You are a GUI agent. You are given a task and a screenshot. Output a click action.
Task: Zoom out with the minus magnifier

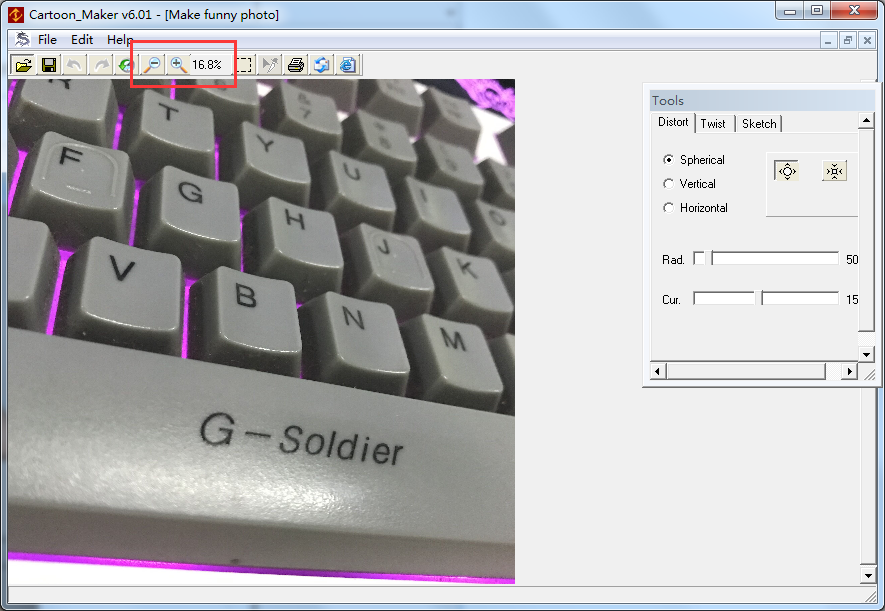152,65
